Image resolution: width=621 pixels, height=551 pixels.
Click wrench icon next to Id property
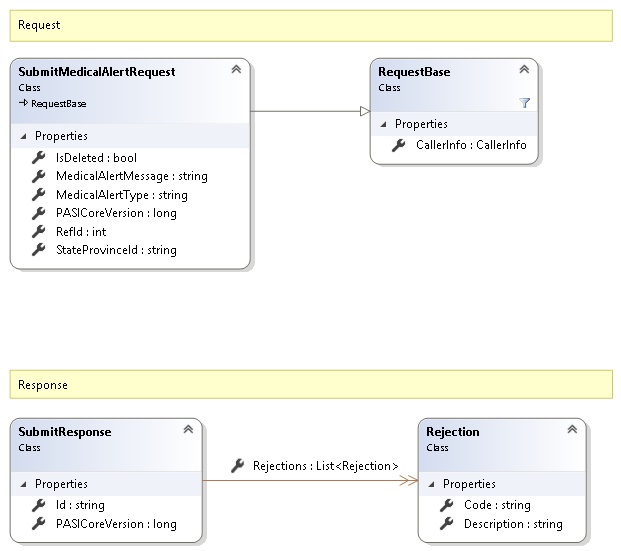[39, 506]
